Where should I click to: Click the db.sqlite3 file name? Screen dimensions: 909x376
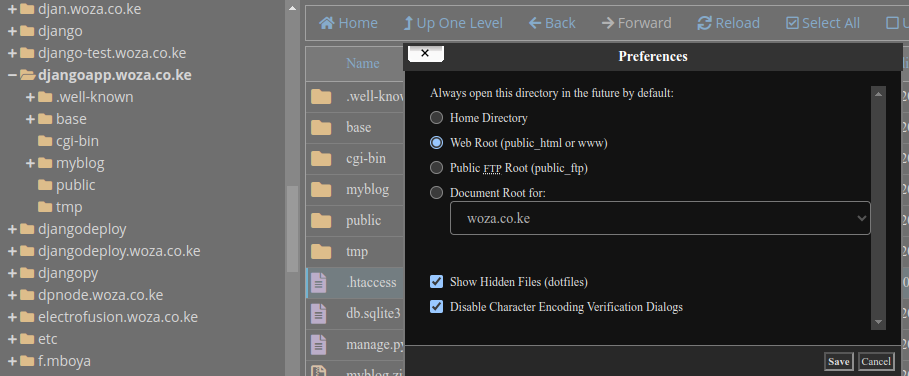pyautogui.click(x=373, y=313)
